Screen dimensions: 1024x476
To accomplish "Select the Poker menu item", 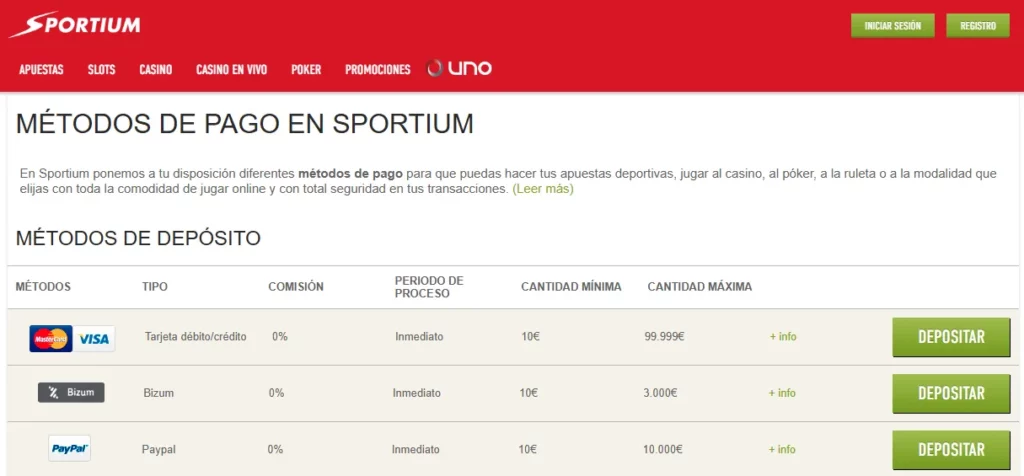I will (306, 69).
